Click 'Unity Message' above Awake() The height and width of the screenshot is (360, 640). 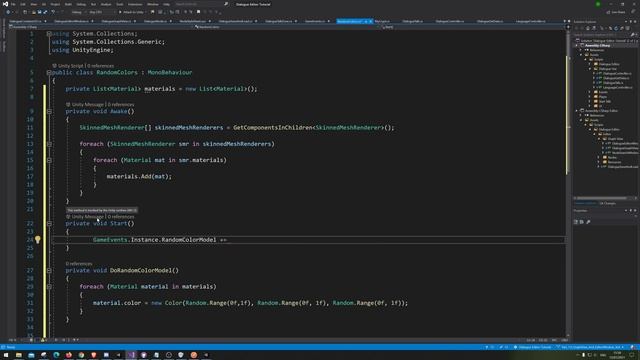[x=87, y=104]
